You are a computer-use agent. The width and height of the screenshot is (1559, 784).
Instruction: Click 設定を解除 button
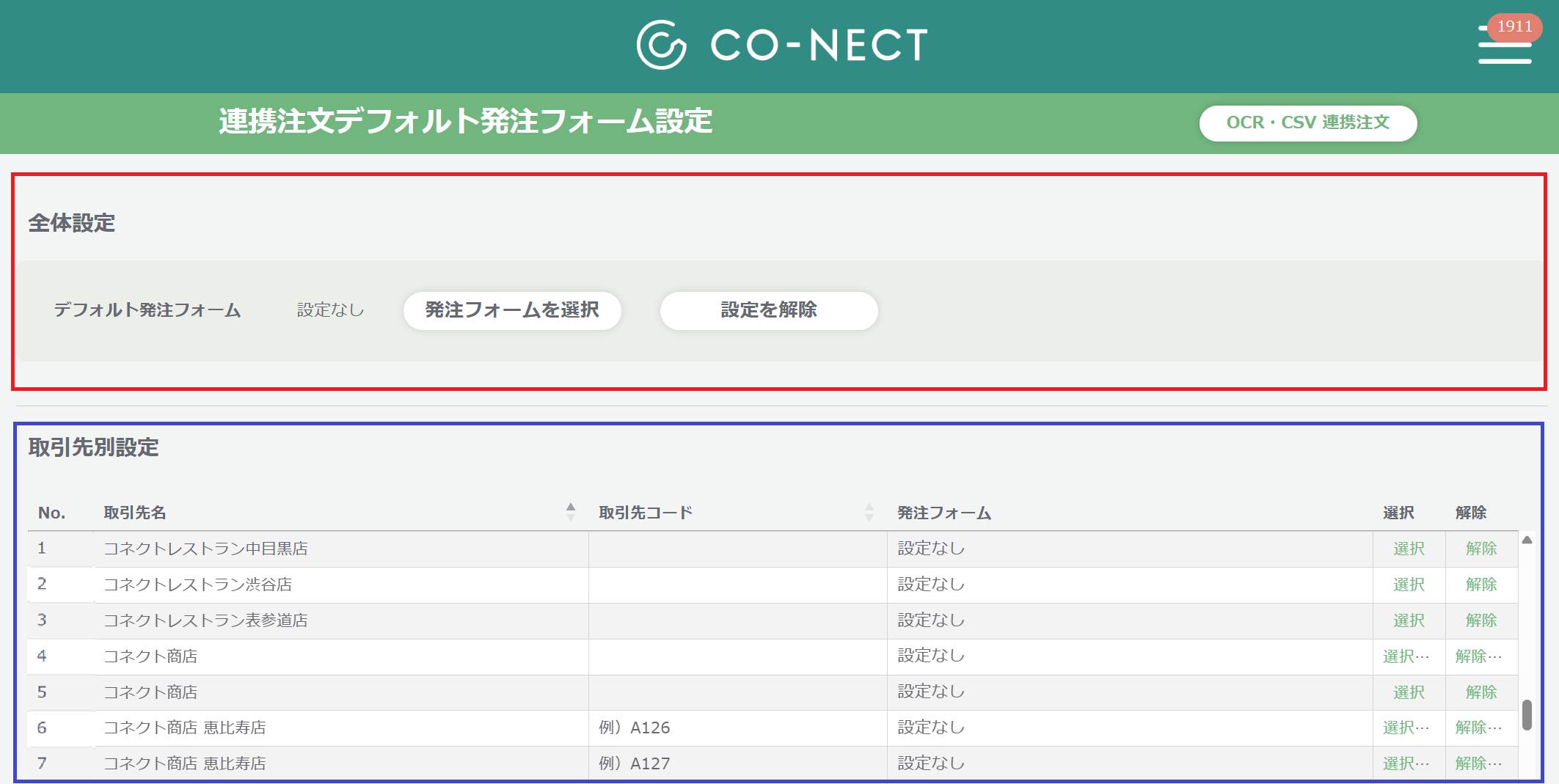768,310
